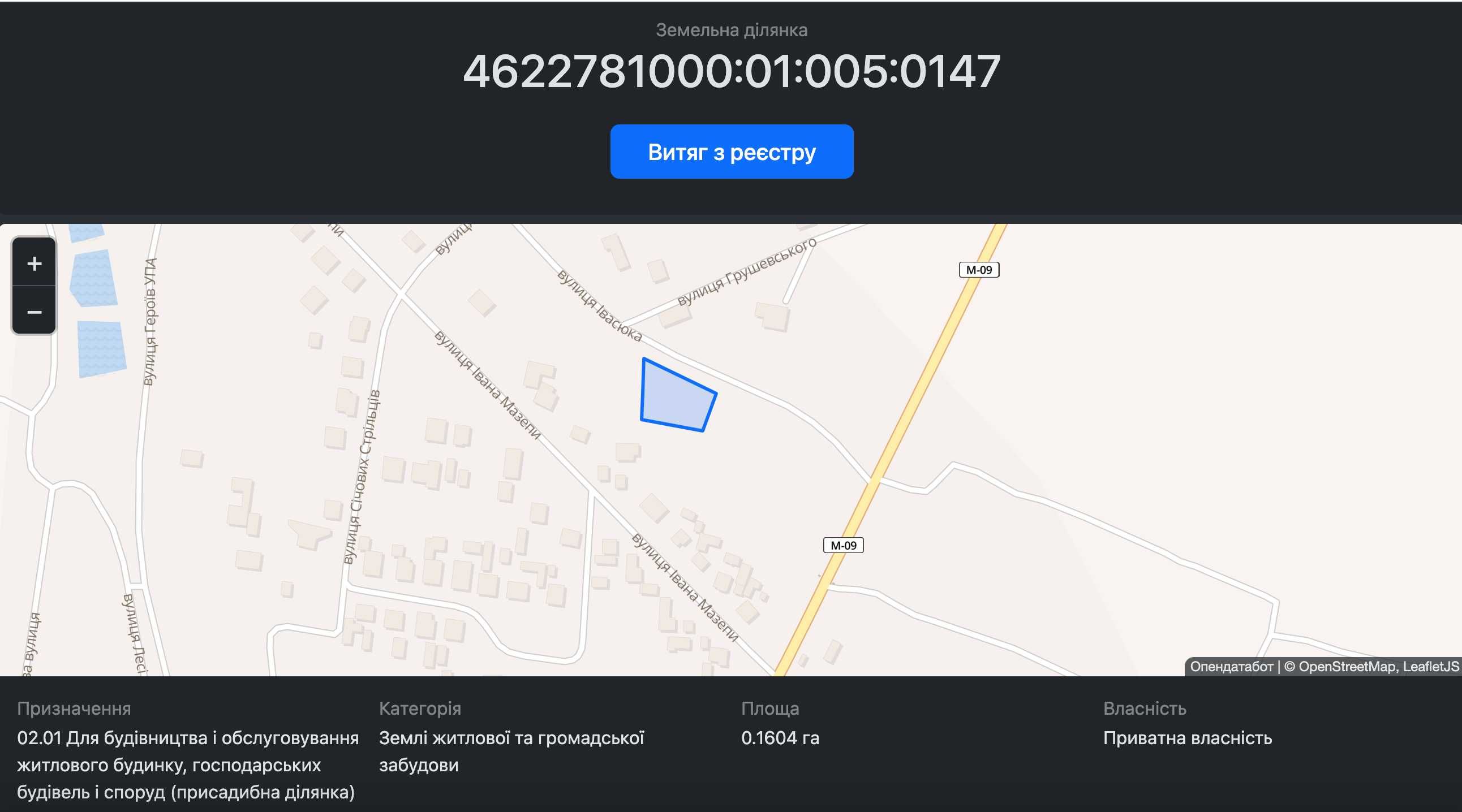Open the LeafletJS attribution link
Viewport: 1462px width, 812px height.
point(1431,666)
